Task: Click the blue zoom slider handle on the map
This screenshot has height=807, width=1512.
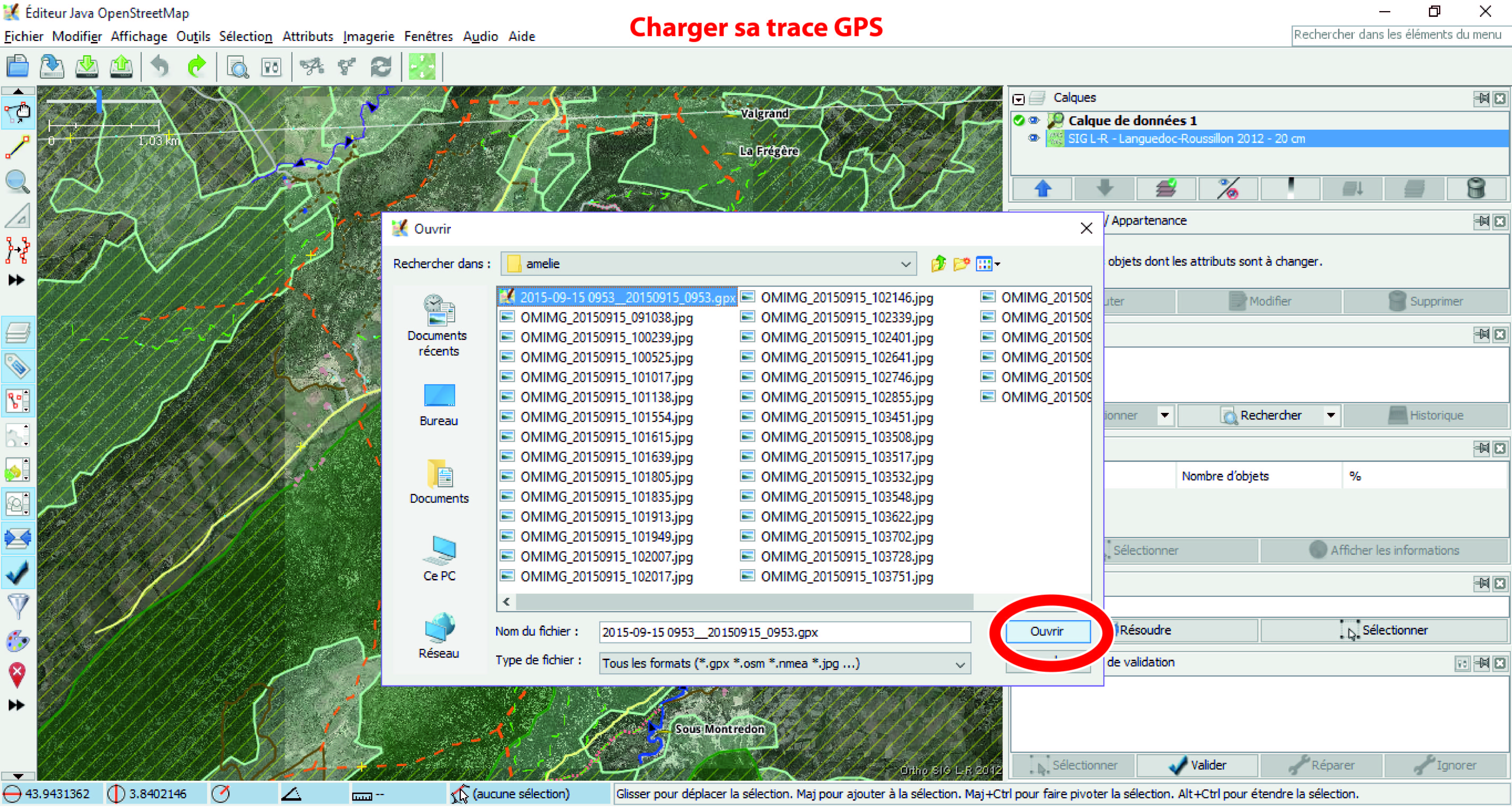Action: [x=99, y=101]
